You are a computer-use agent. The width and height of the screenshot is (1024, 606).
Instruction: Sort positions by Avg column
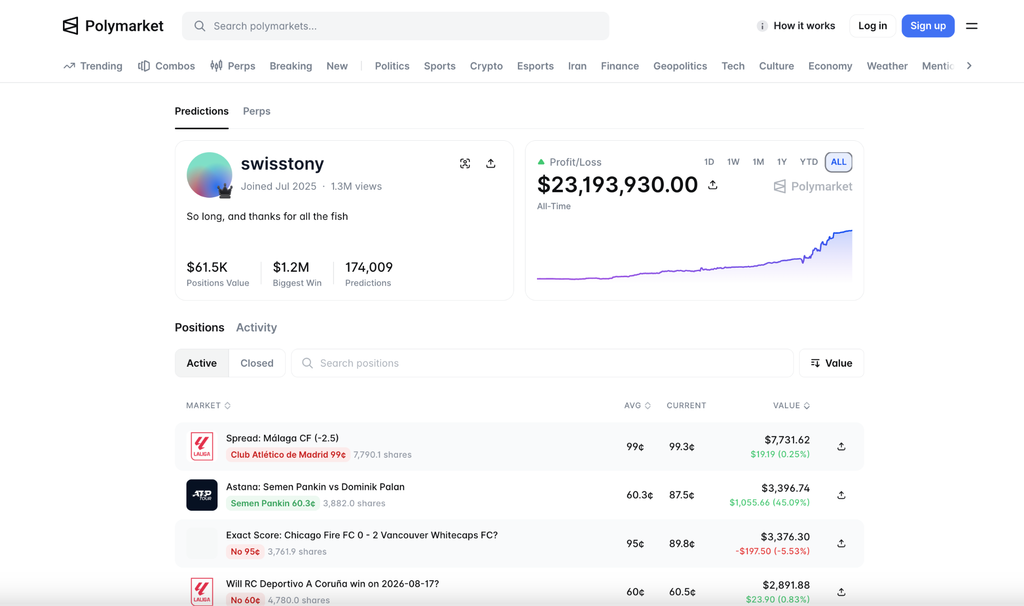click(637, 406)
